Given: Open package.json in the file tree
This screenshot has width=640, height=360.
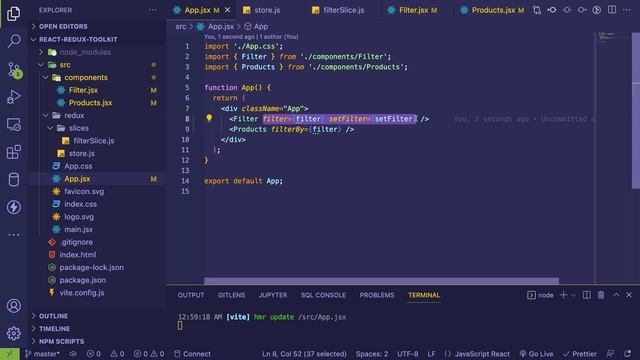Looking at the screenshot, I should pos(97,280).
